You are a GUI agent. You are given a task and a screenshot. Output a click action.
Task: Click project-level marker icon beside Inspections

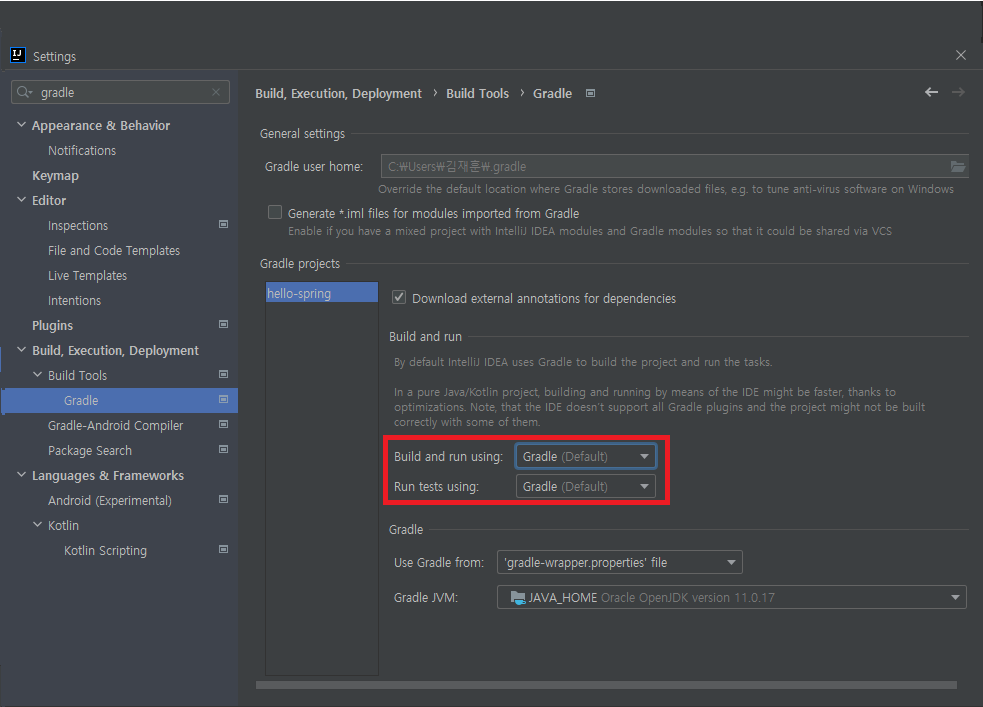(223, 224)
